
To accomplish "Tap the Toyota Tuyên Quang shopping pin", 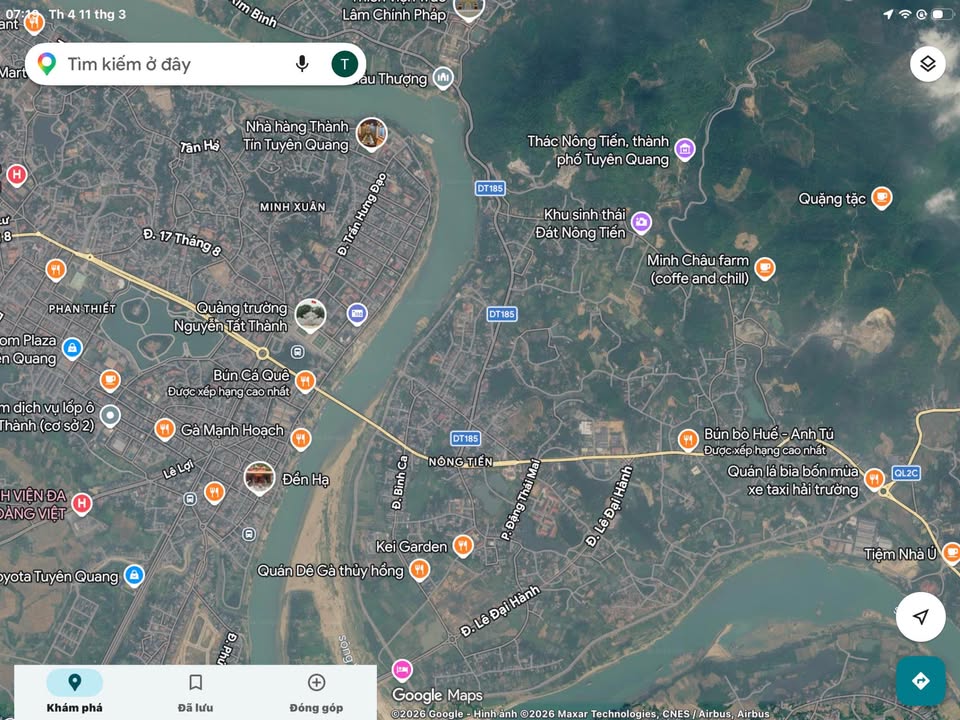I will (134, 575).
